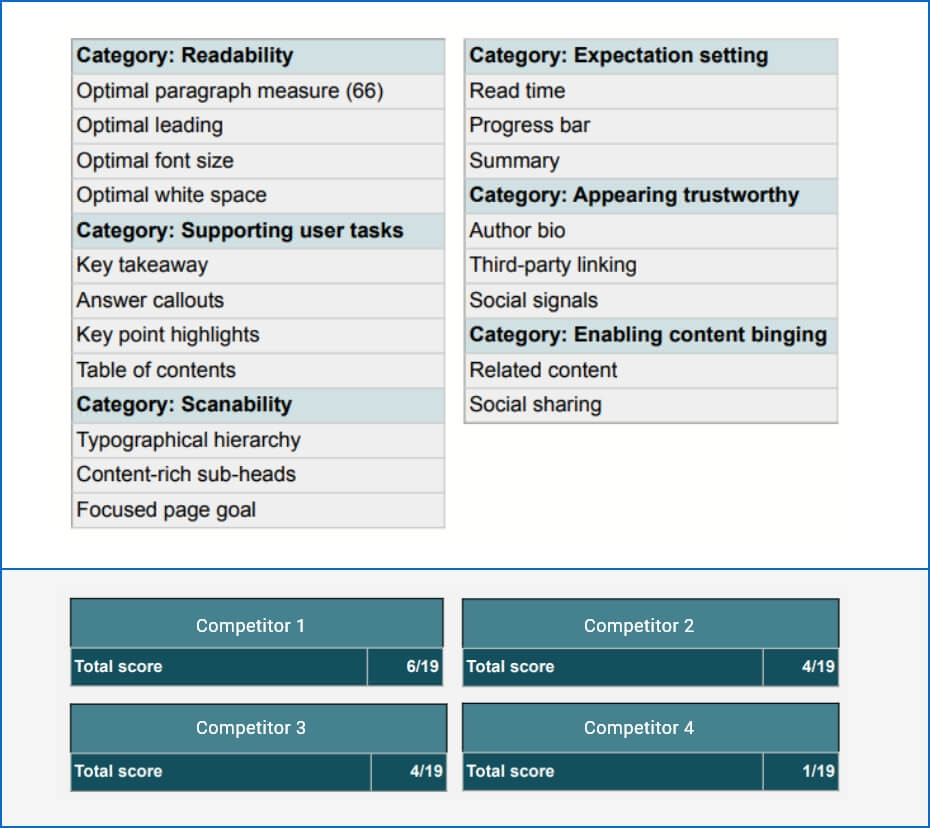This screenshot has width=930, height=828.
Task: Select the Table of contents row
Action: (x=257, y=370)
